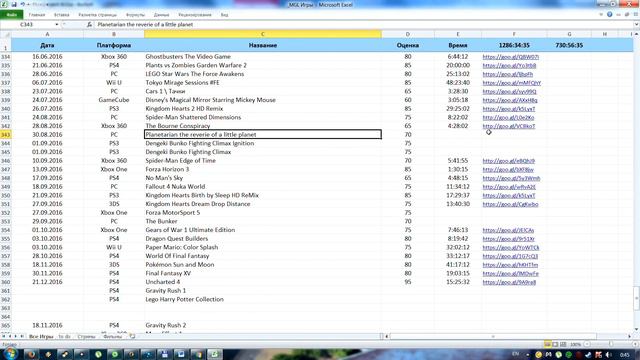640x360 pixels.
Task: Click the zoom out minus button
Action: pos(587,344)
